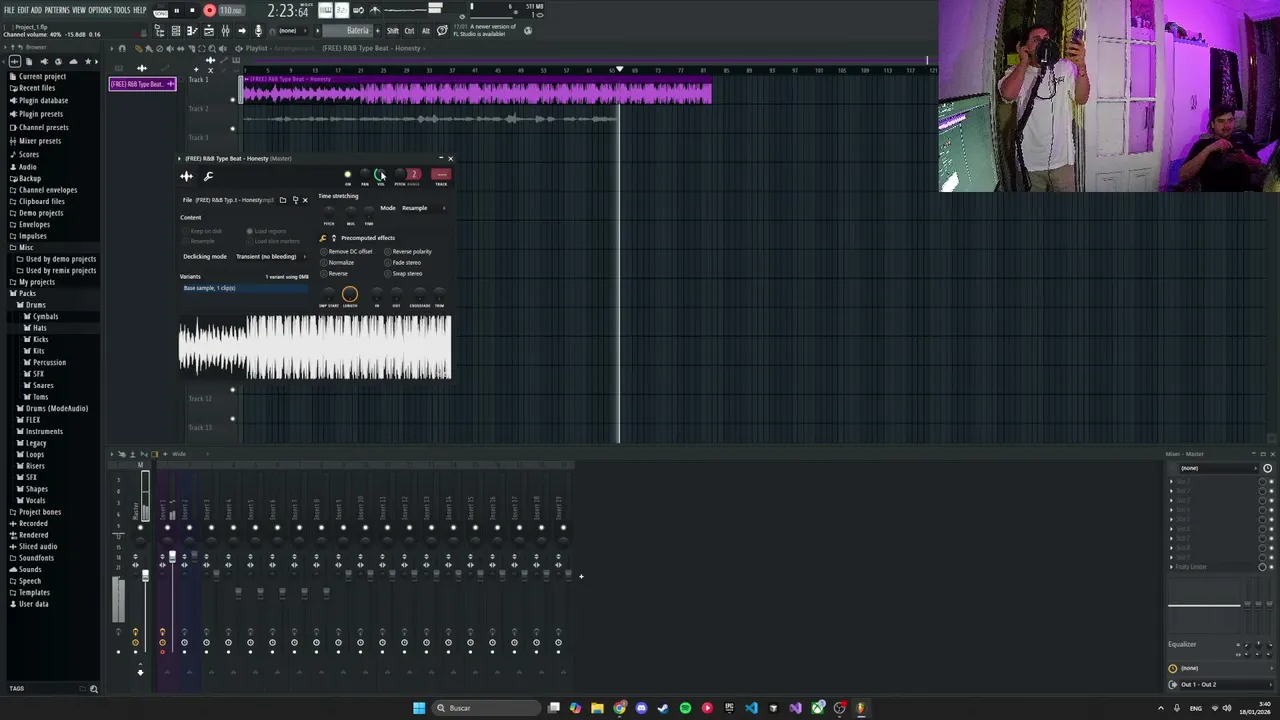Expand the Instruments folder

[x=44, y=431]
